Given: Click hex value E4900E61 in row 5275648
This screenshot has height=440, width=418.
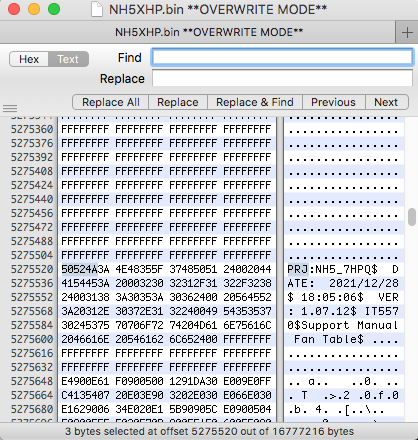Looking at the screenshot, I should pos(85,381).
